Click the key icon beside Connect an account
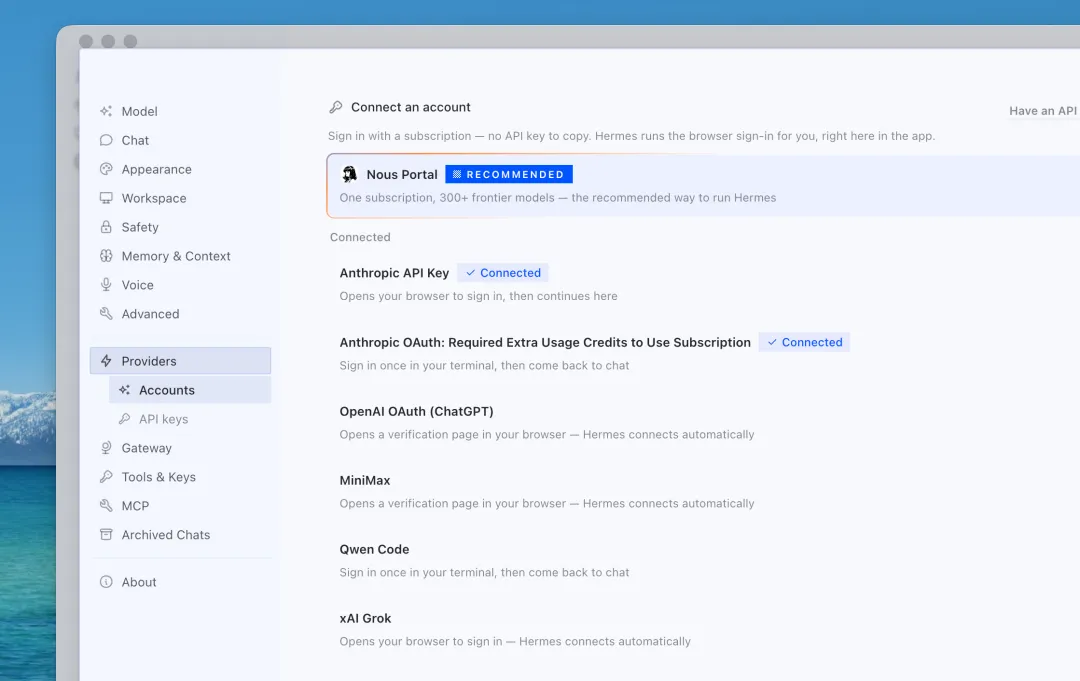The height and width of the screenshot is (681, 1080). point(336,107)
